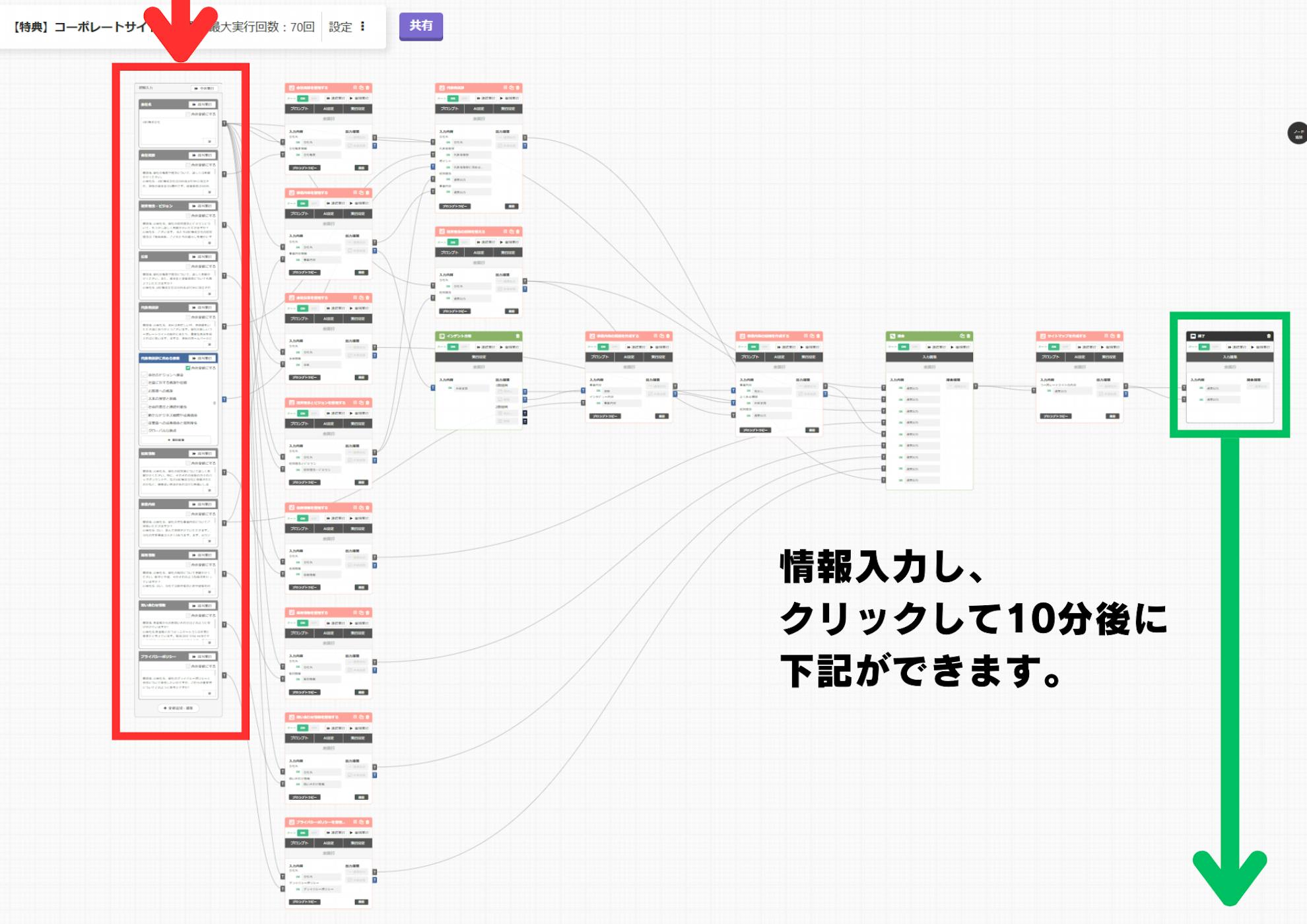
Task: Open the three-dot menu beside 設定
Action: pyautogui.click(x=362, y=26)
